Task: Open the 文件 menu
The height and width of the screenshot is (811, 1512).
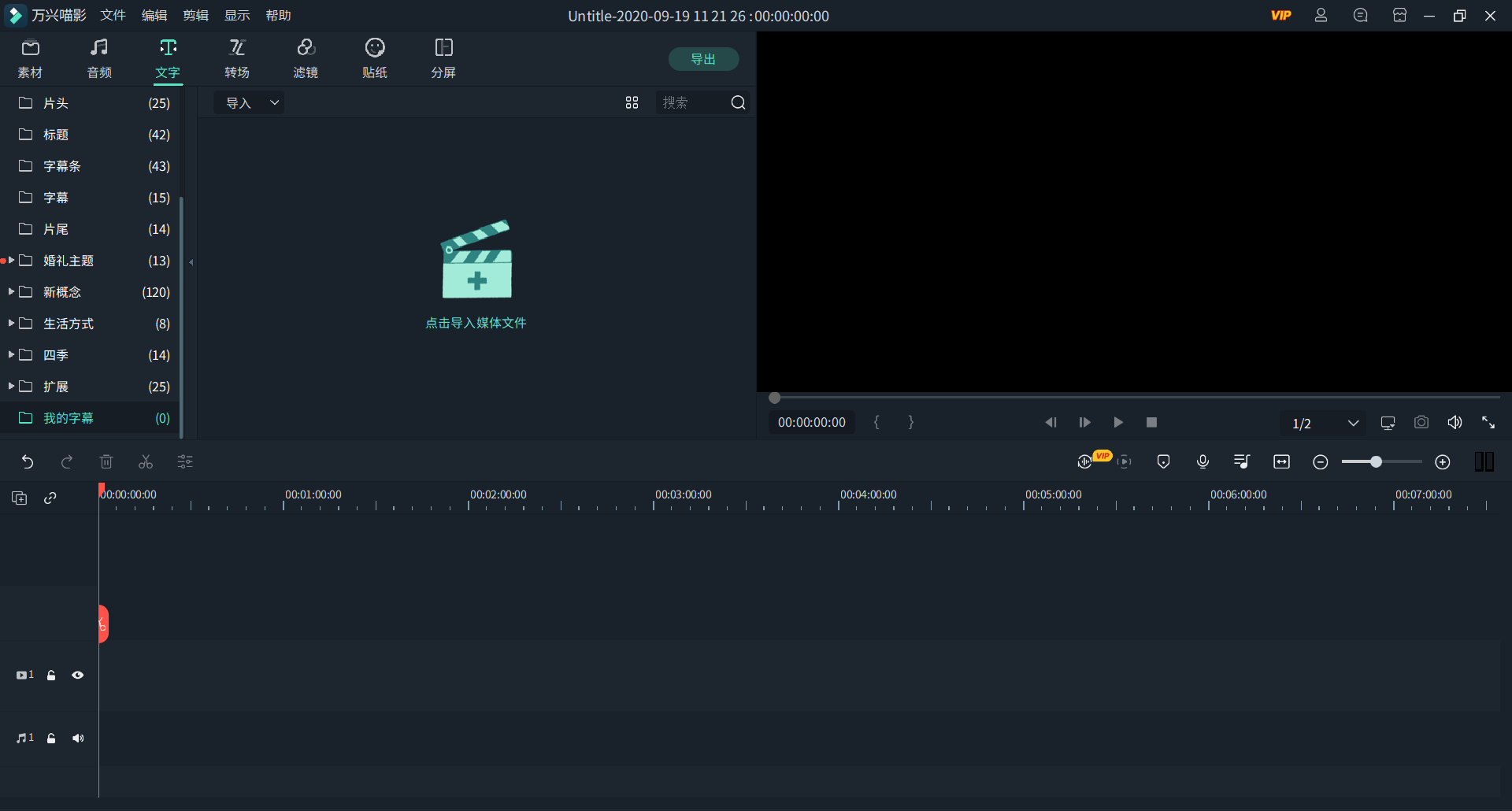Action: 113,16
